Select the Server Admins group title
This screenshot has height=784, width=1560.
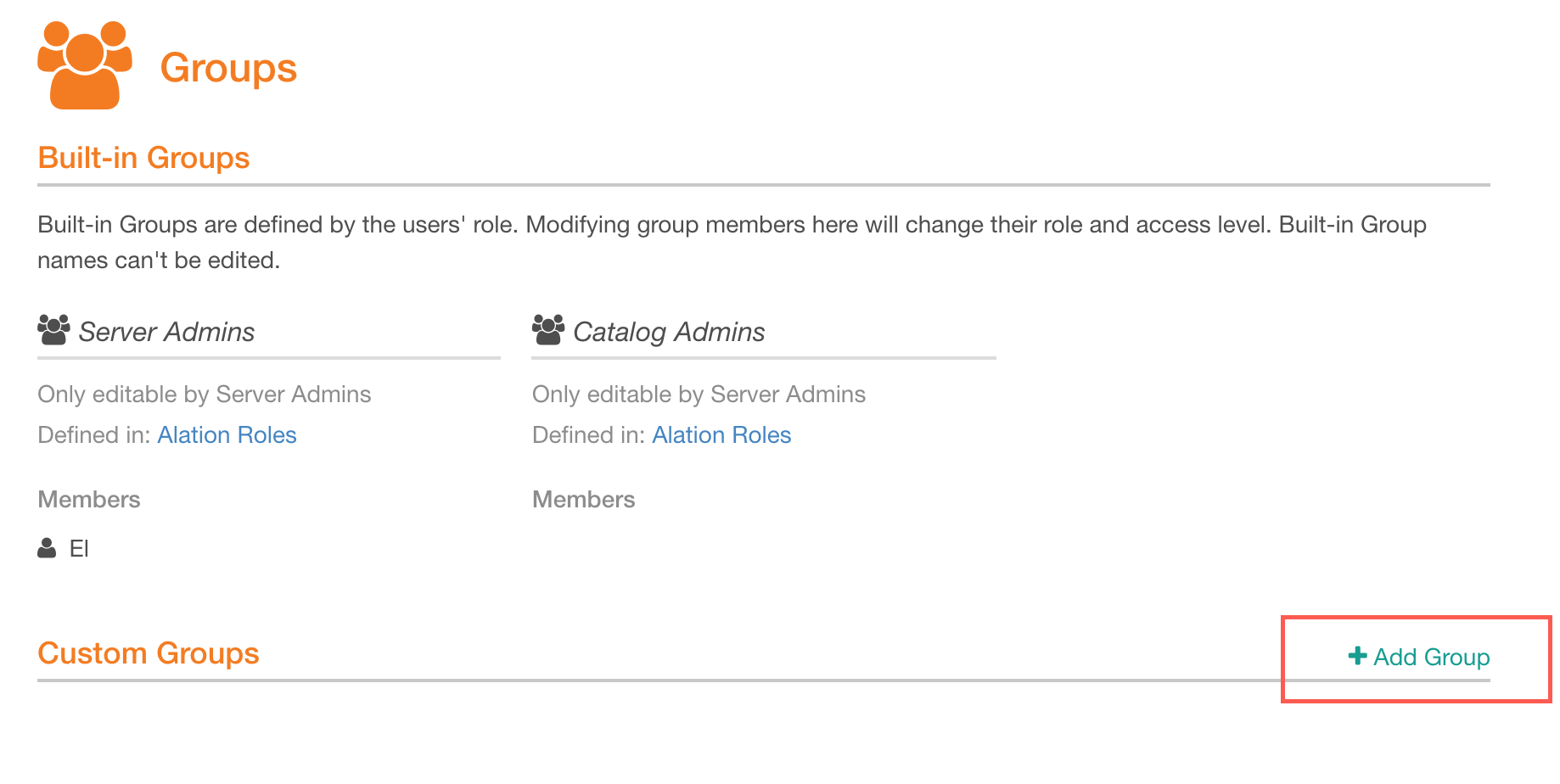point(166,332)
